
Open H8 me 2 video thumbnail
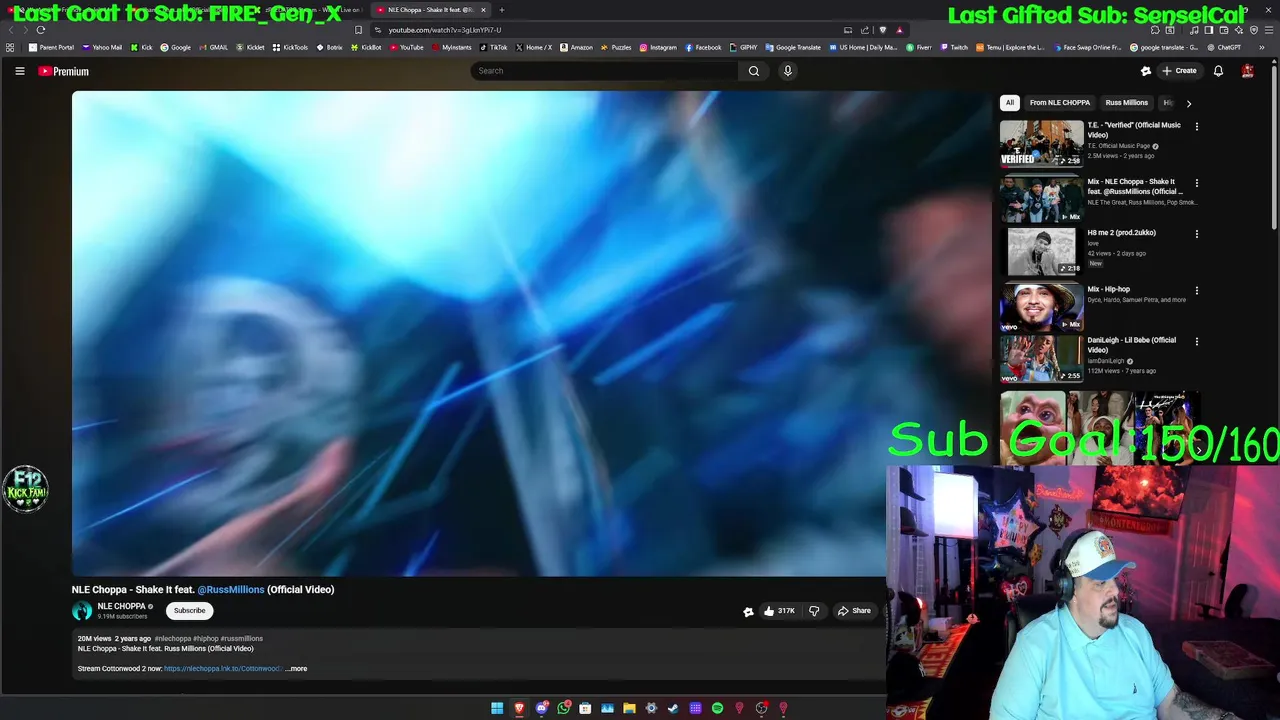[x=1041, y=251]
